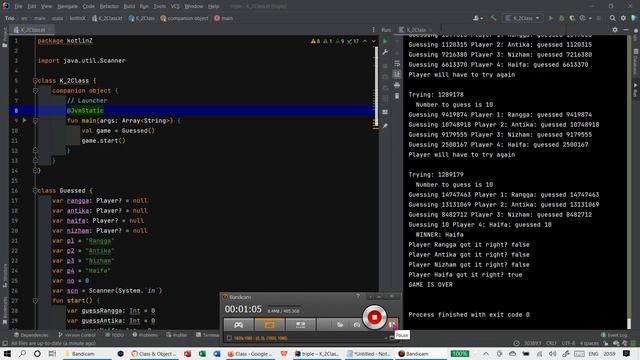Open Windows Start menu

[7, 353]
